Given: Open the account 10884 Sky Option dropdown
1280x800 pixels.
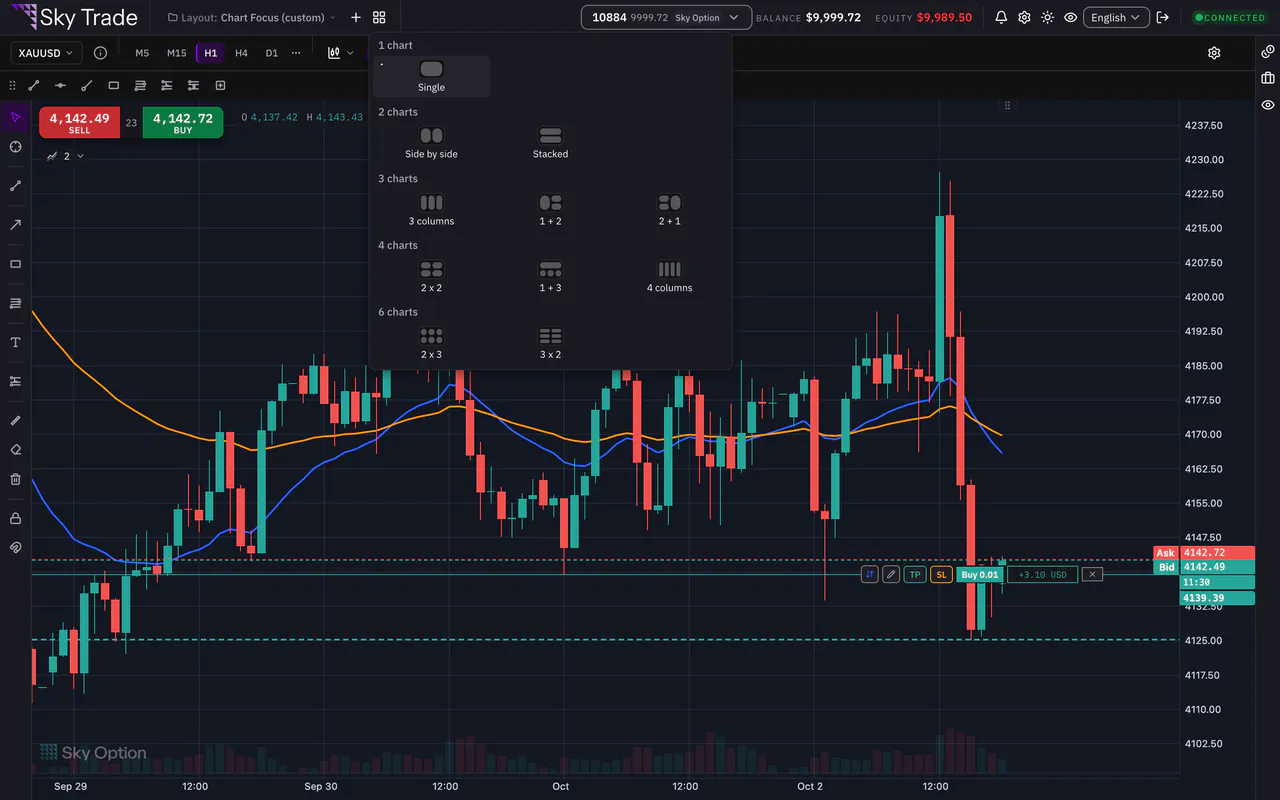Looking at the screenshot, I should click(x=666, y=18).
